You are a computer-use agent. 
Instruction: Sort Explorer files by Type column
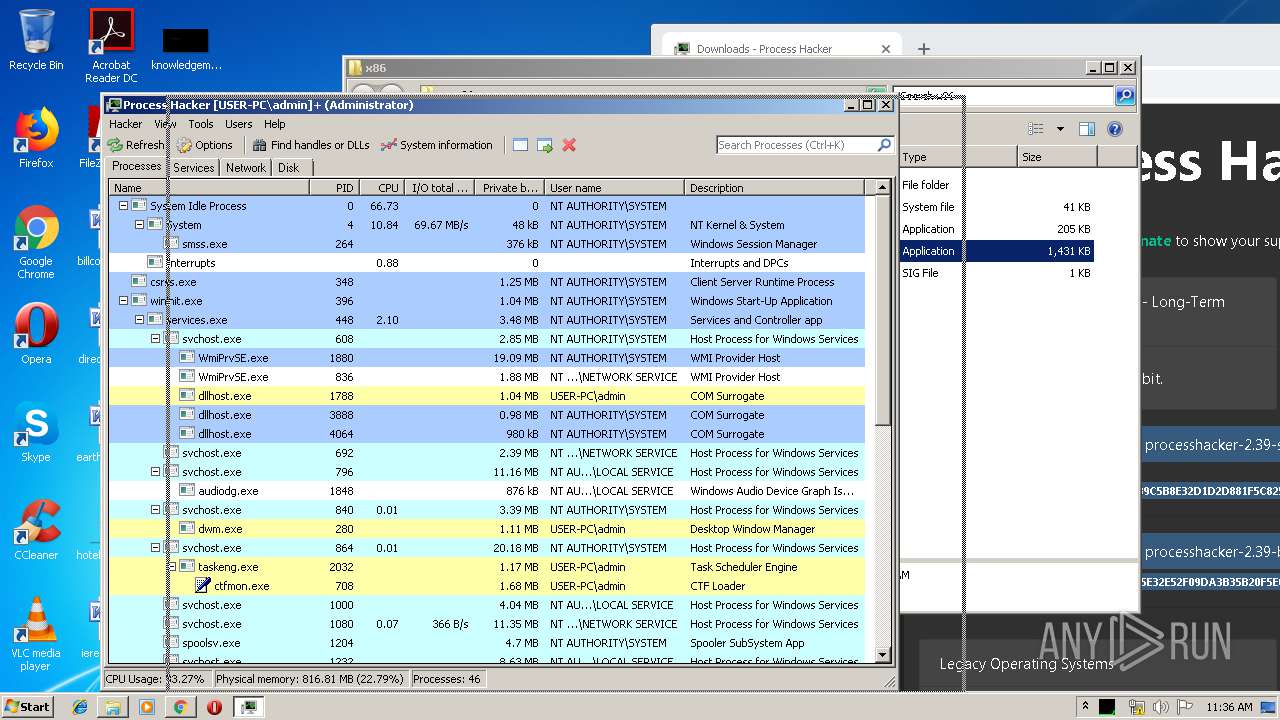tap(957, 157)
